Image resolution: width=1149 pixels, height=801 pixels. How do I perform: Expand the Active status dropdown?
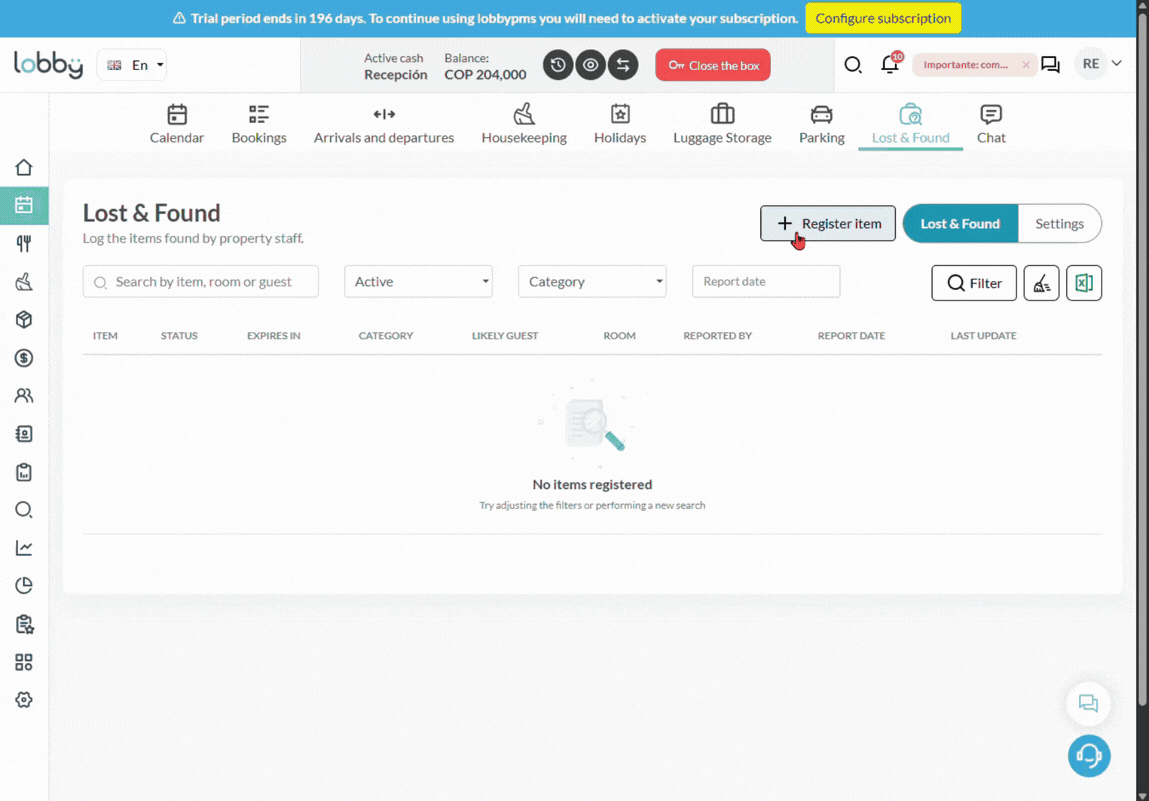(418, 281)
